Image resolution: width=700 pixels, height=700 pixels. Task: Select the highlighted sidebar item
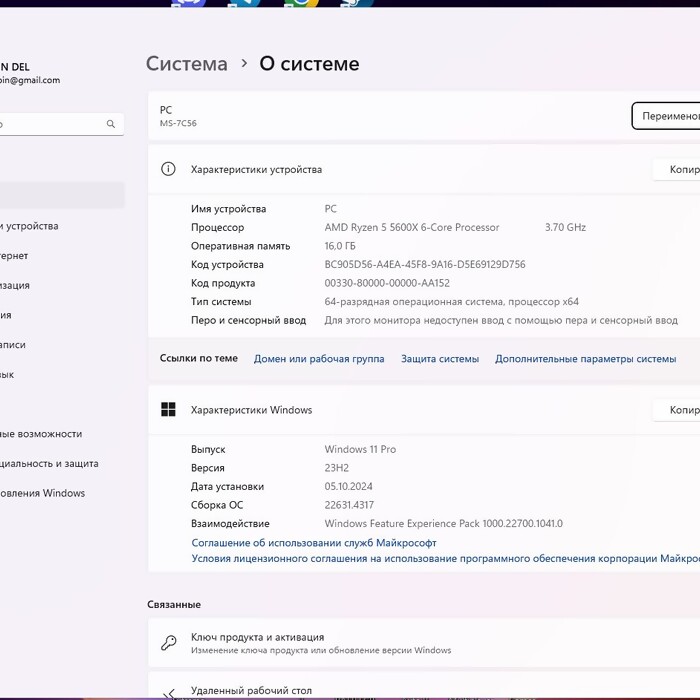(62, 195)
